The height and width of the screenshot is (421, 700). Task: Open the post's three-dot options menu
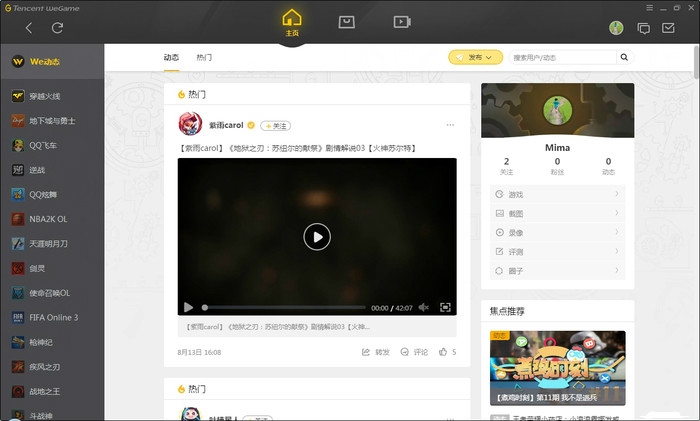[x=450, y=125]
